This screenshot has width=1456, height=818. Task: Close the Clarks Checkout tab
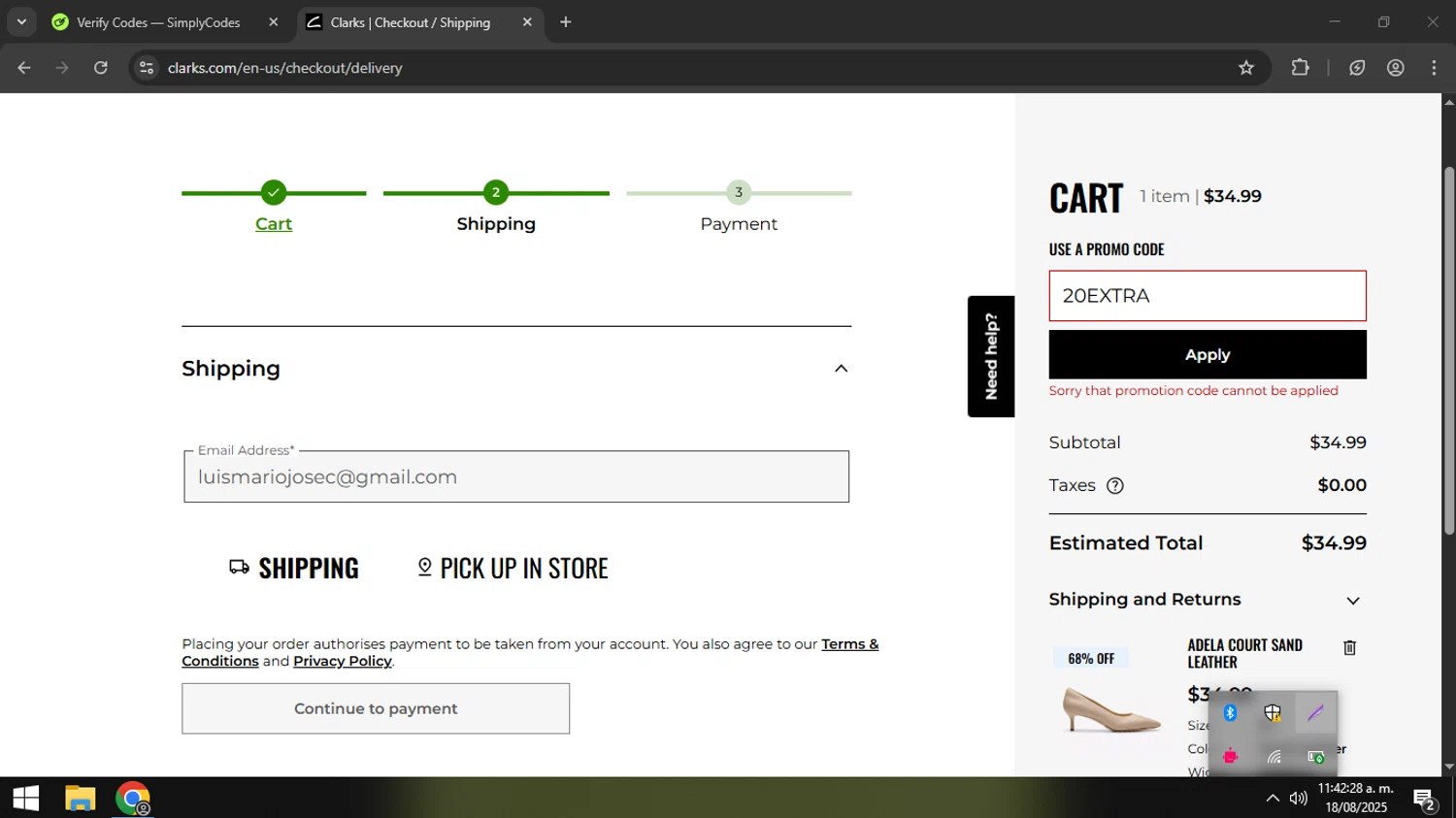[x=527, y=22]
